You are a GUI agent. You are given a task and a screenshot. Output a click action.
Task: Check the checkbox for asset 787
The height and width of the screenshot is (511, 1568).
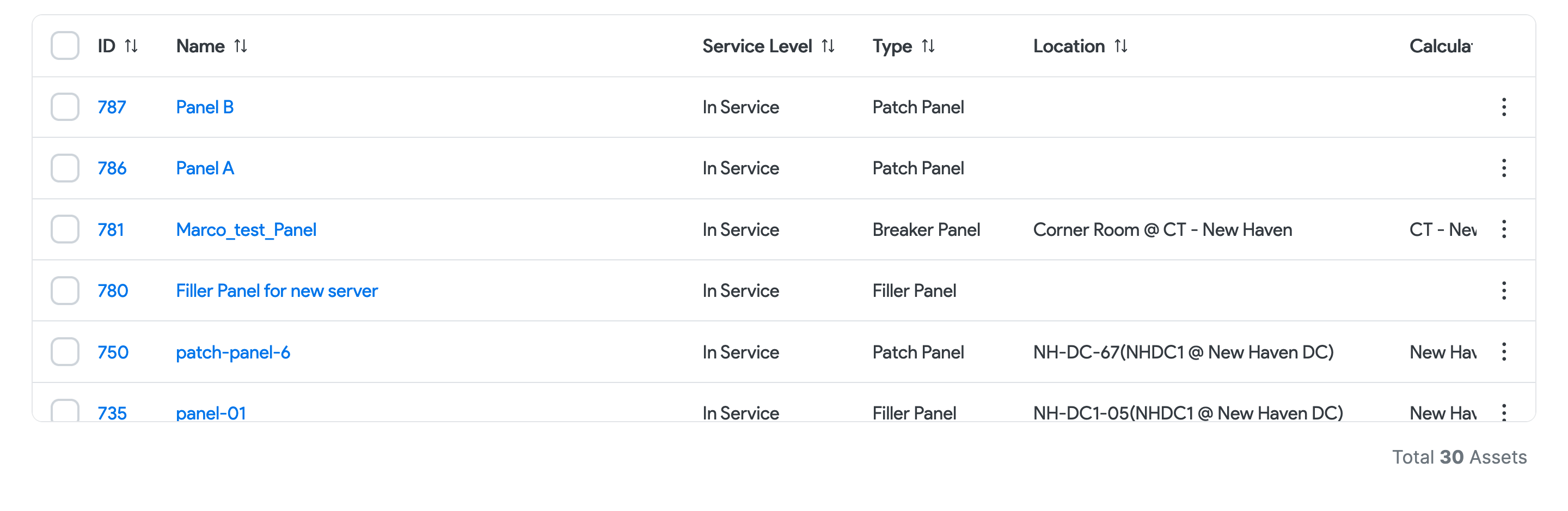pos(65,107)
